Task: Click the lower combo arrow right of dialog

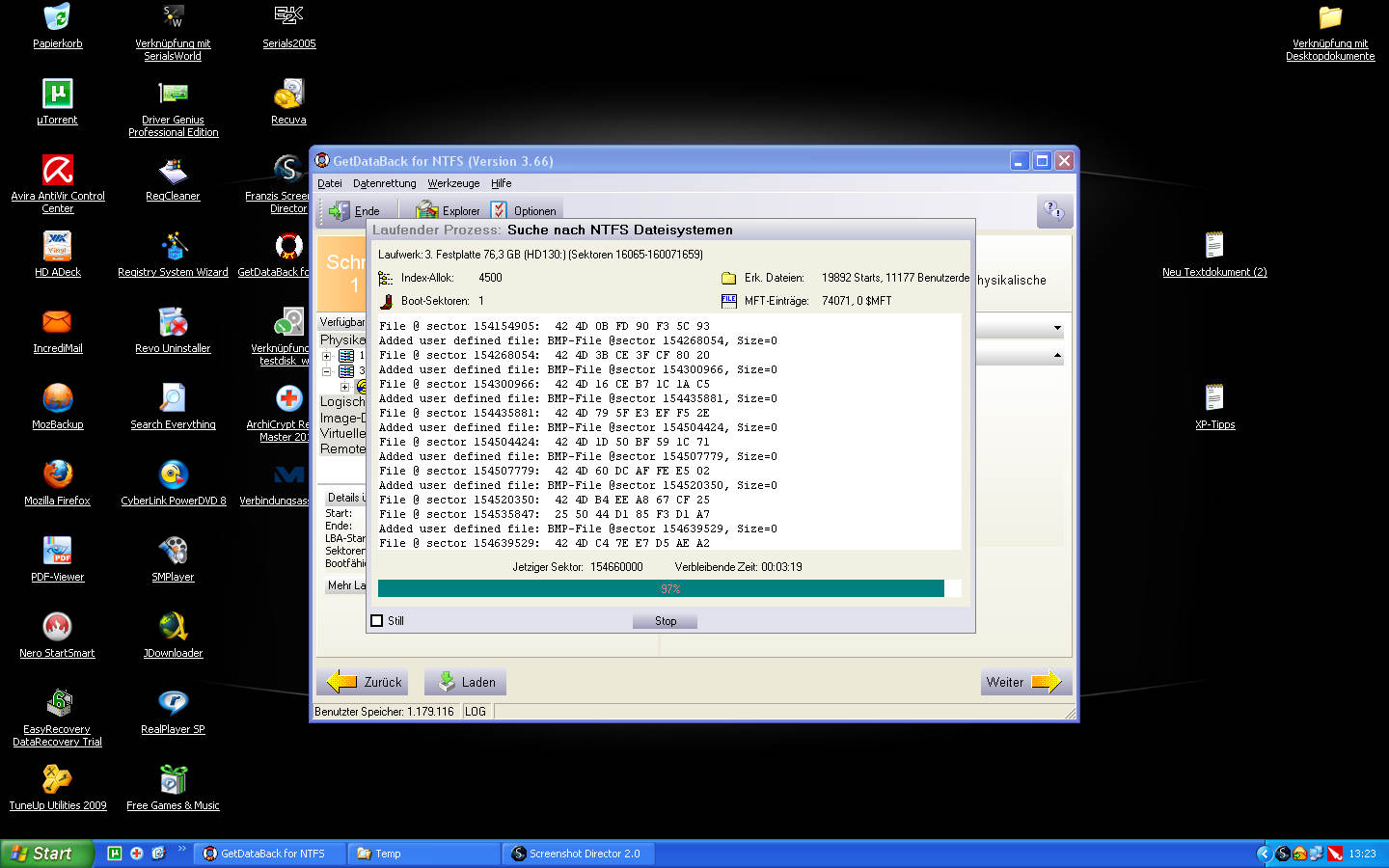Action: (1057, 356)
